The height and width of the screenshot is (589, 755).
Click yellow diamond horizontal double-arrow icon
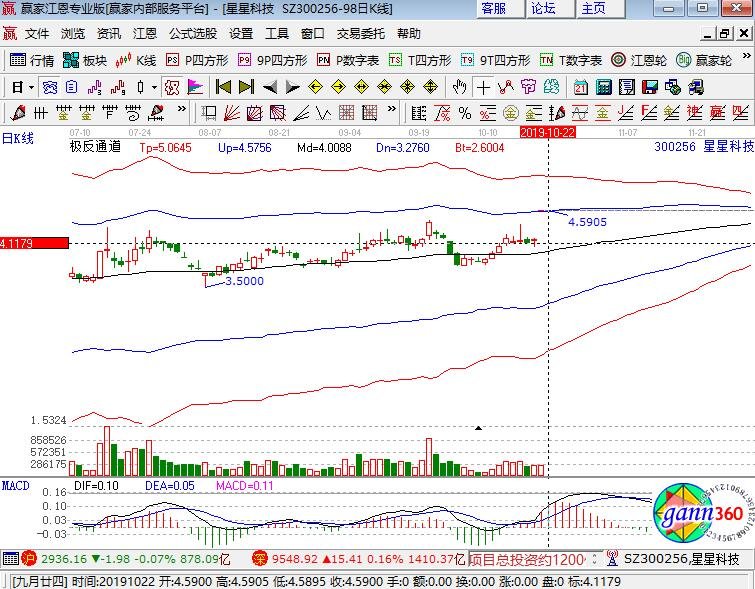(x=362, y=88)
